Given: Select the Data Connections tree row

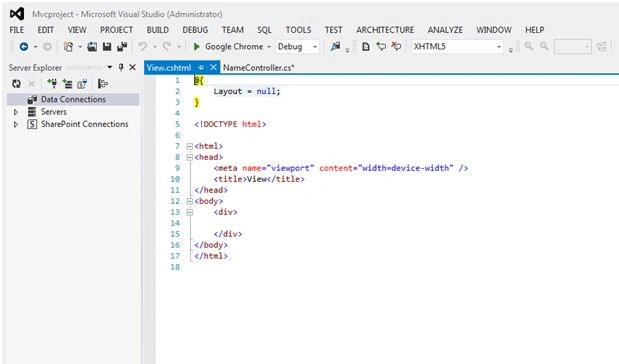Looking at the screenshot, I should pos(73,99).
